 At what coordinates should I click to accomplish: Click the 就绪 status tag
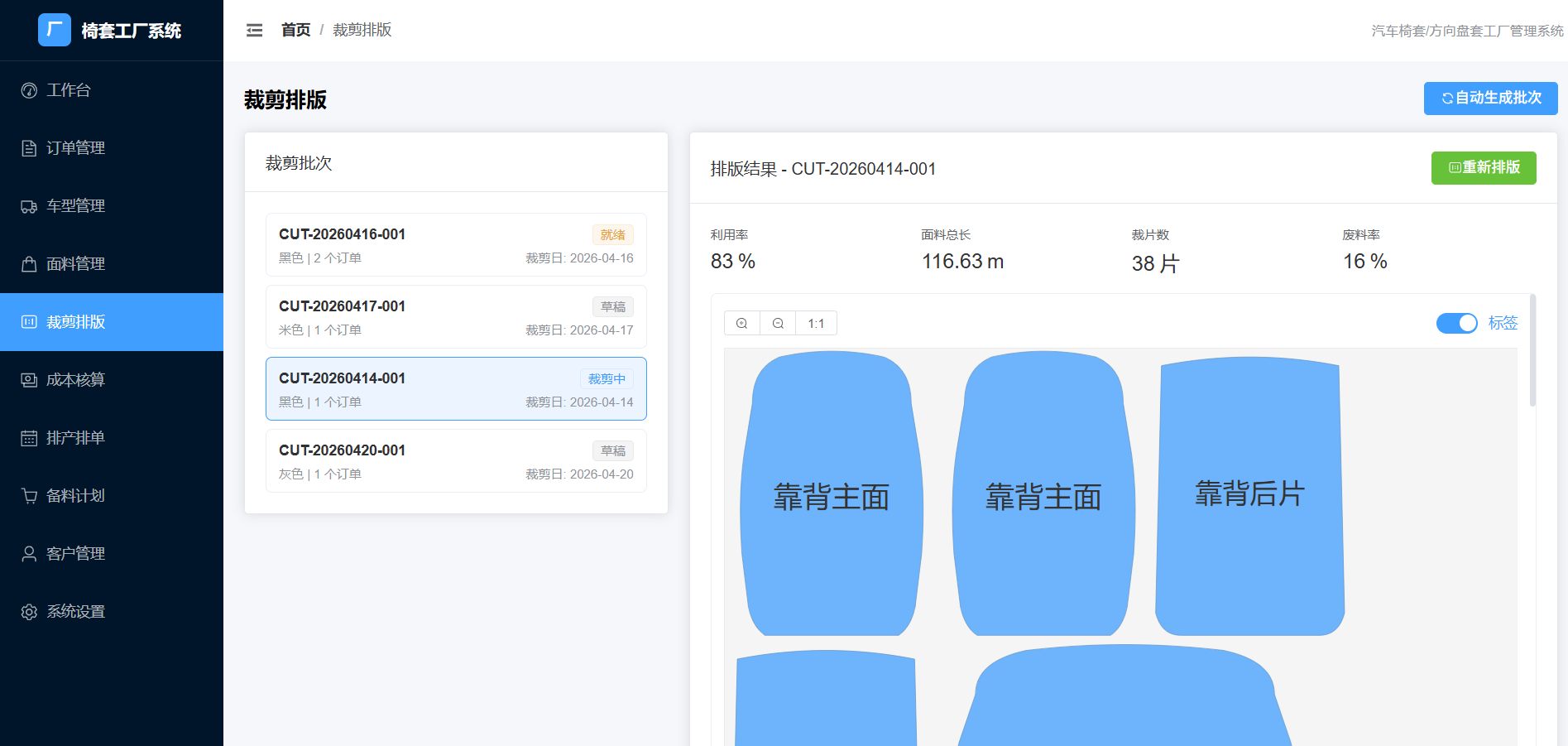tap(613, 235)
